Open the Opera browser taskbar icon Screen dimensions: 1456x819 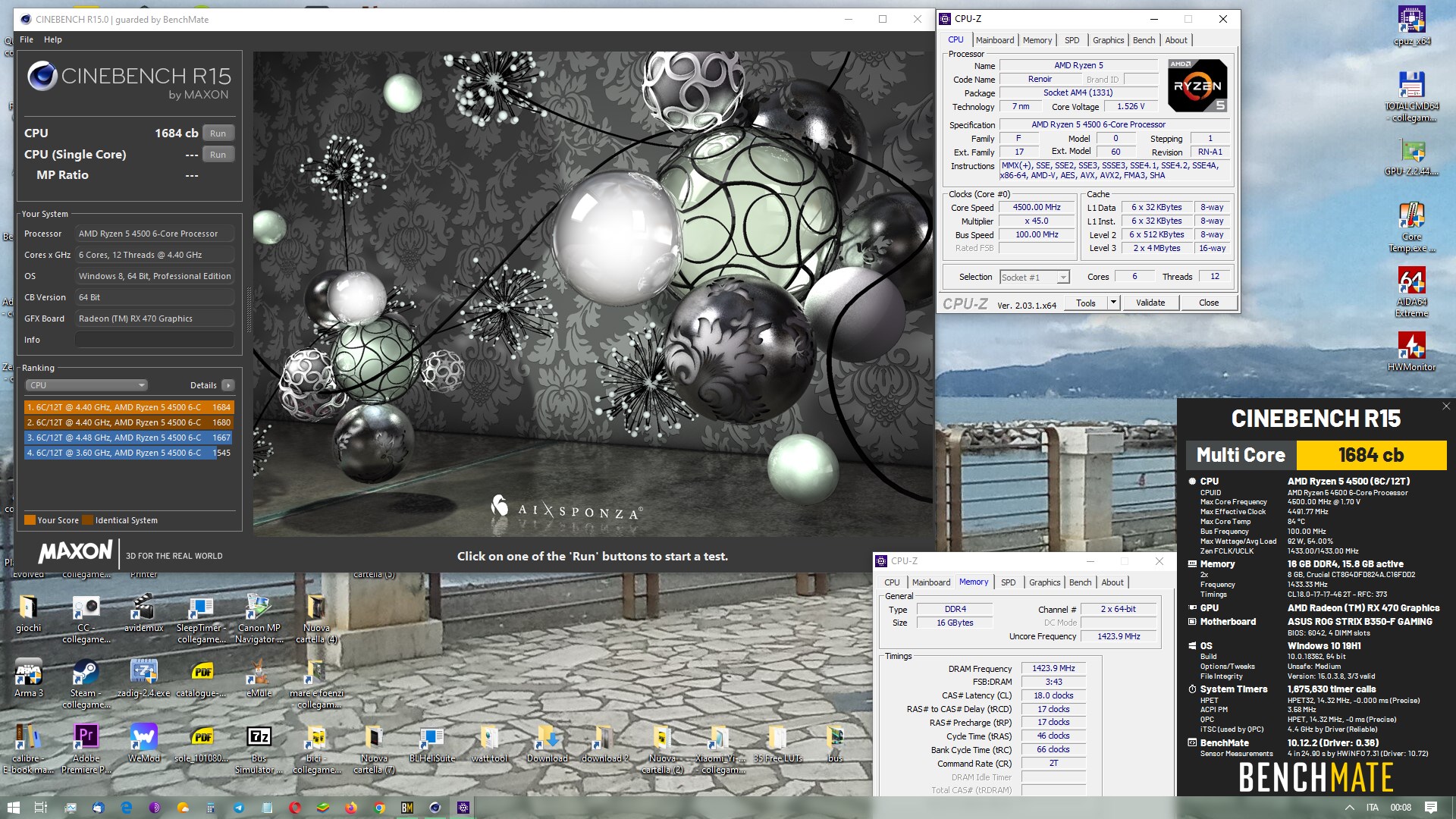[295, 808]
